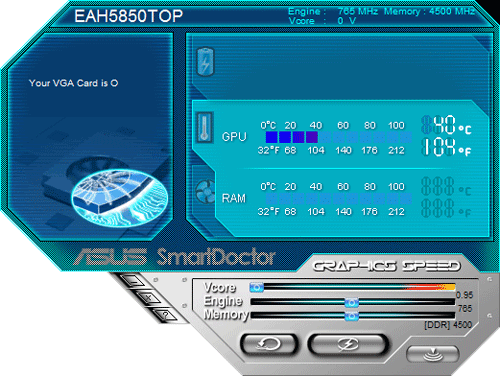Click the [DDR] 4500 memory value

tap(448, 325)
